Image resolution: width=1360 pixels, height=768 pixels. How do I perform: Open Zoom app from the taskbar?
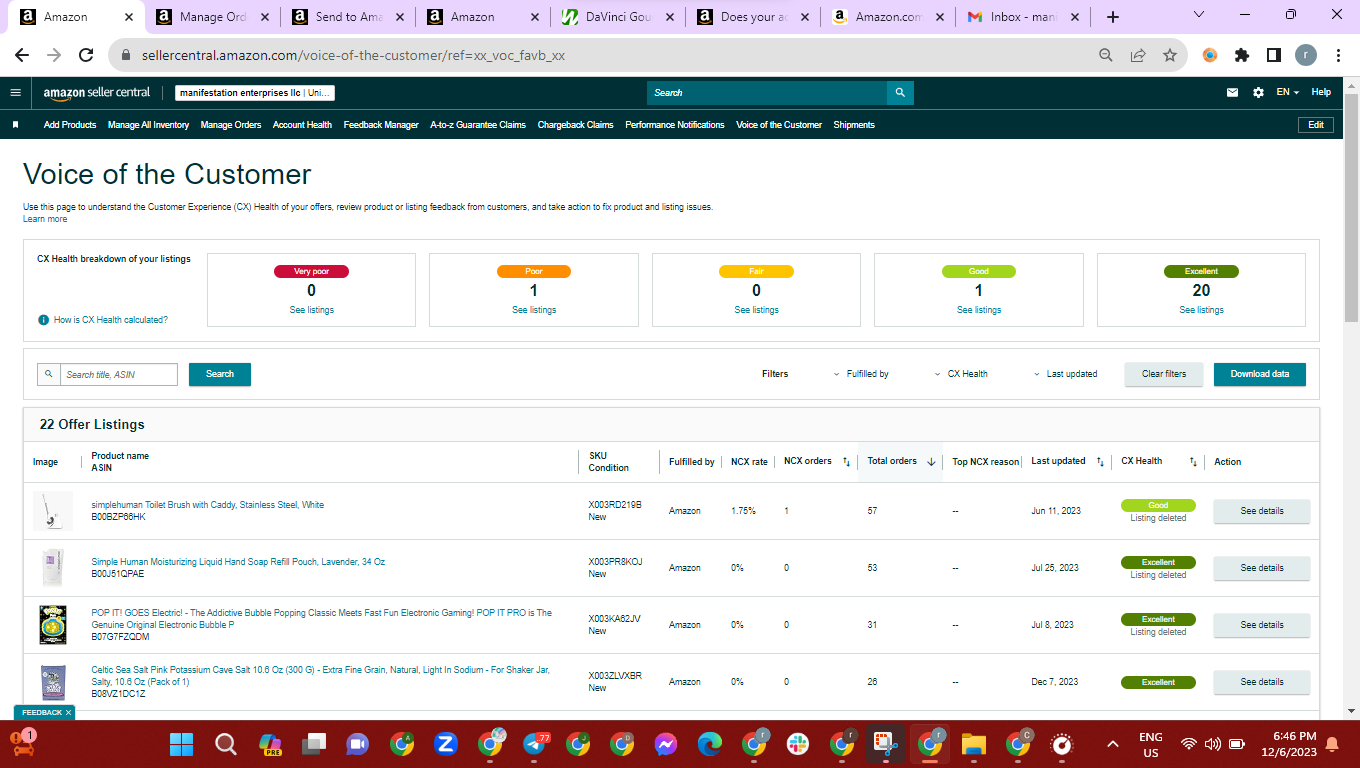[446, 744]
